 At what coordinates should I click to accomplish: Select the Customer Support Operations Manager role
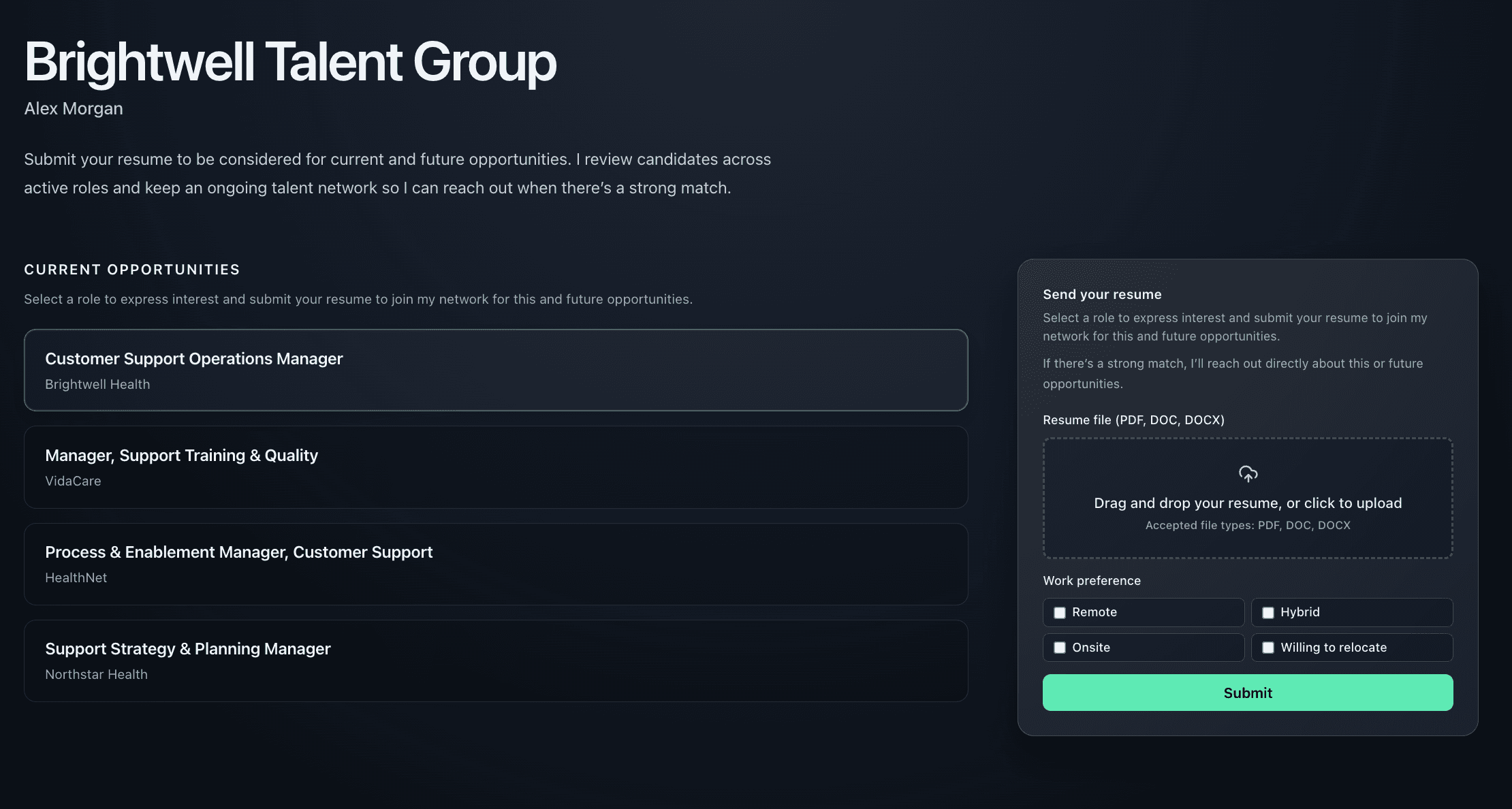click(x=496, y=370)
